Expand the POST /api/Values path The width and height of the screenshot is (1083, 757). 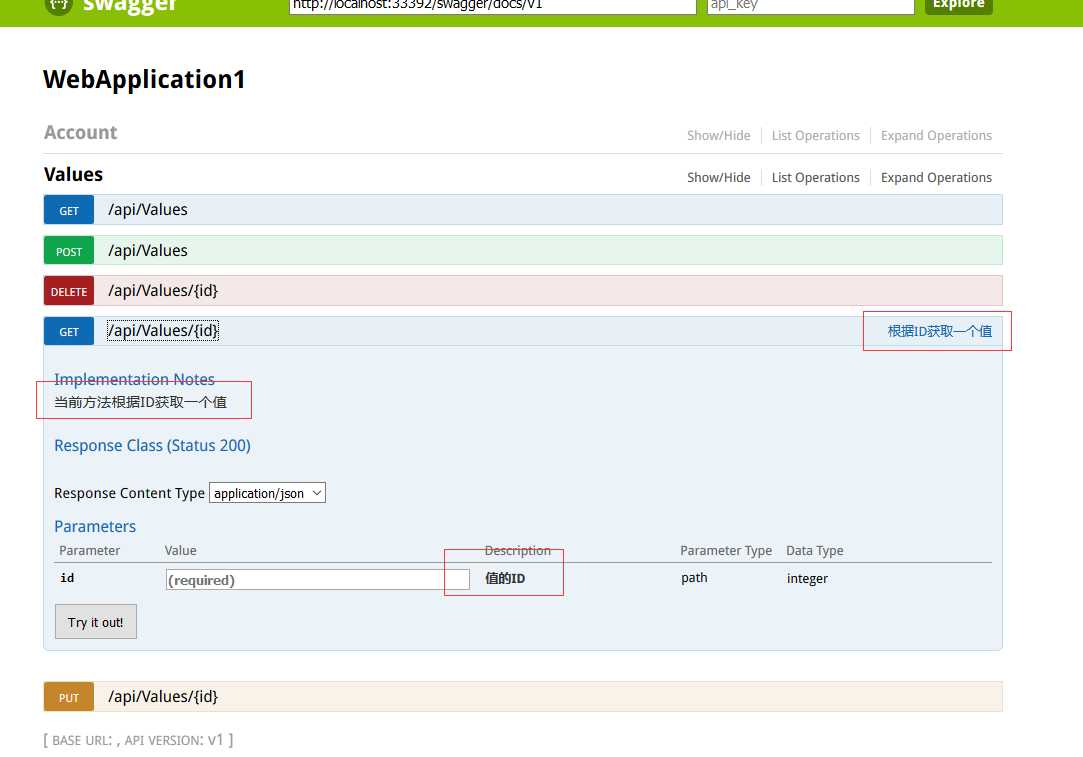point(148,250)
